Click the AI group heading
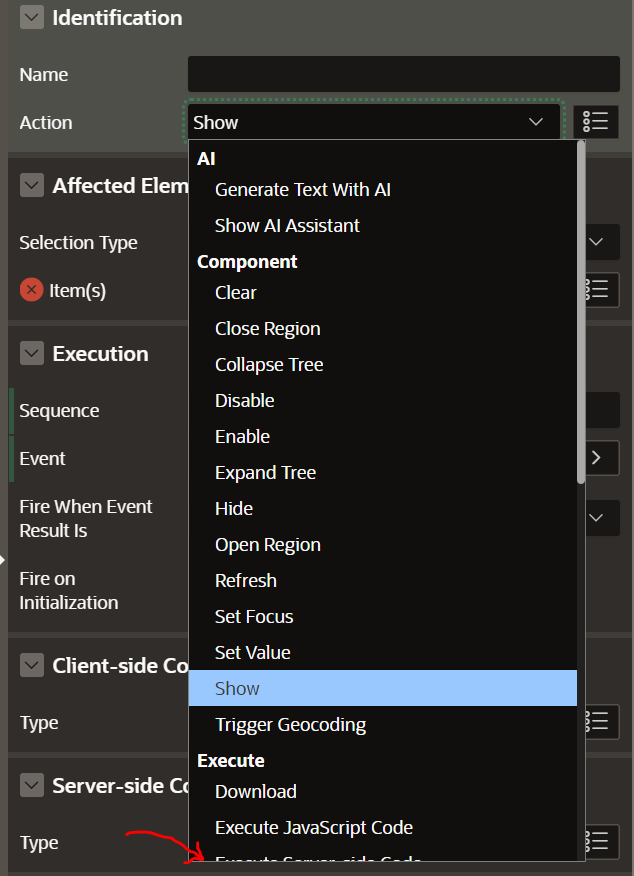Viewport: 634px width, 876px height. point(206,159)
